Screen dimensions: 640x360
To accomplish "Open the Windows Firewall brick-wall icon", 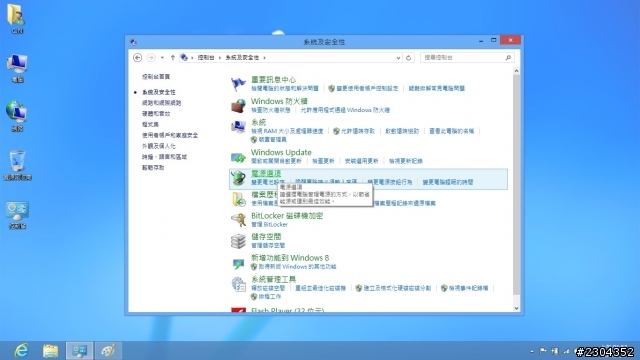I will (x=238, y=105).
